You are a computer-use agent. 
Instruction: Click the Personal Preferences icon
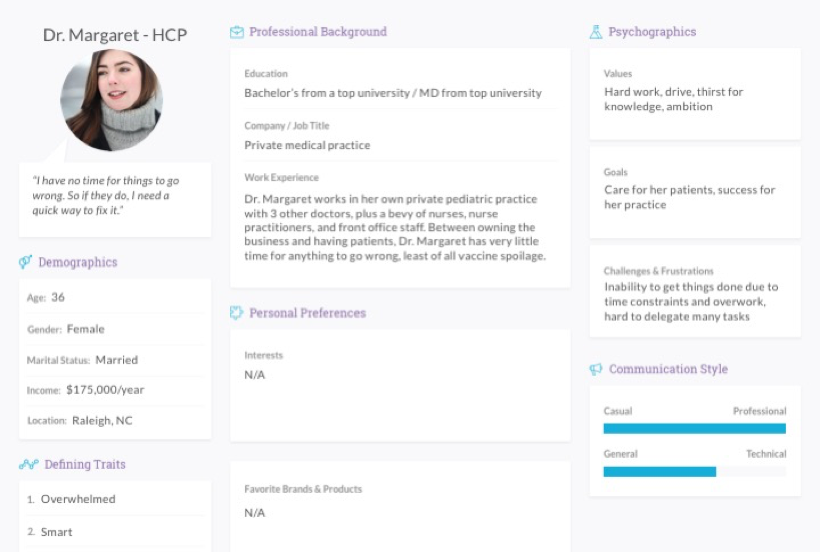(x=237, y=313)
